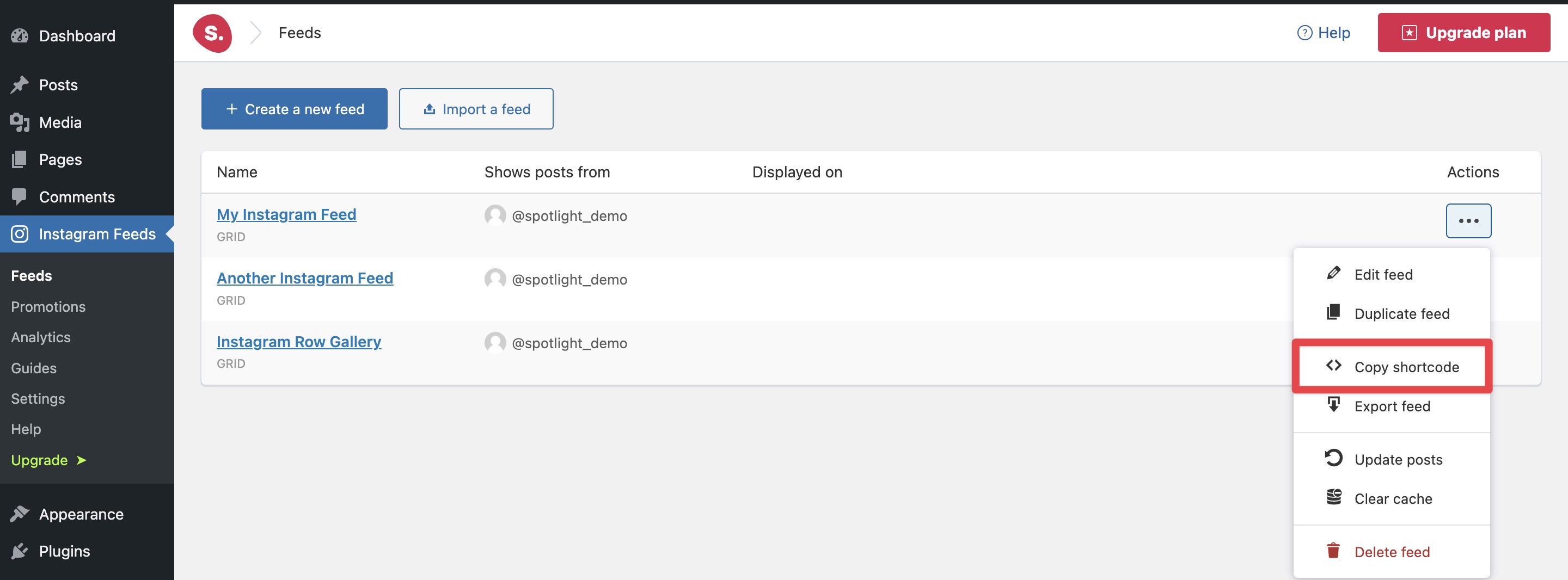The image size is (1568, 580).
Task: Open the My Instagram Feed link
Action: pos(286,214)
